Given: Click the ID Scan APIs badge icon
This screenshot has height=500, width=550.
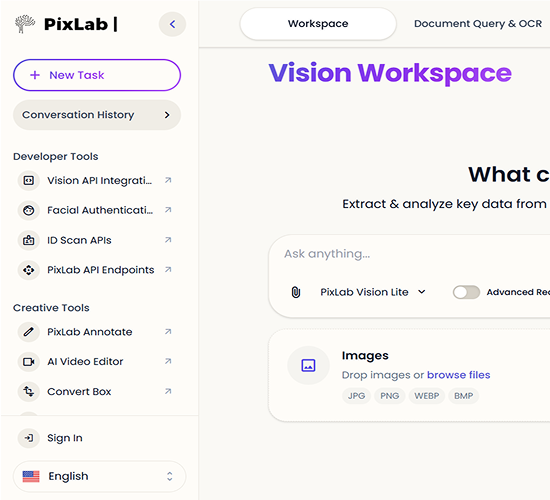Looking at the screenshot, I should (28, 240).
